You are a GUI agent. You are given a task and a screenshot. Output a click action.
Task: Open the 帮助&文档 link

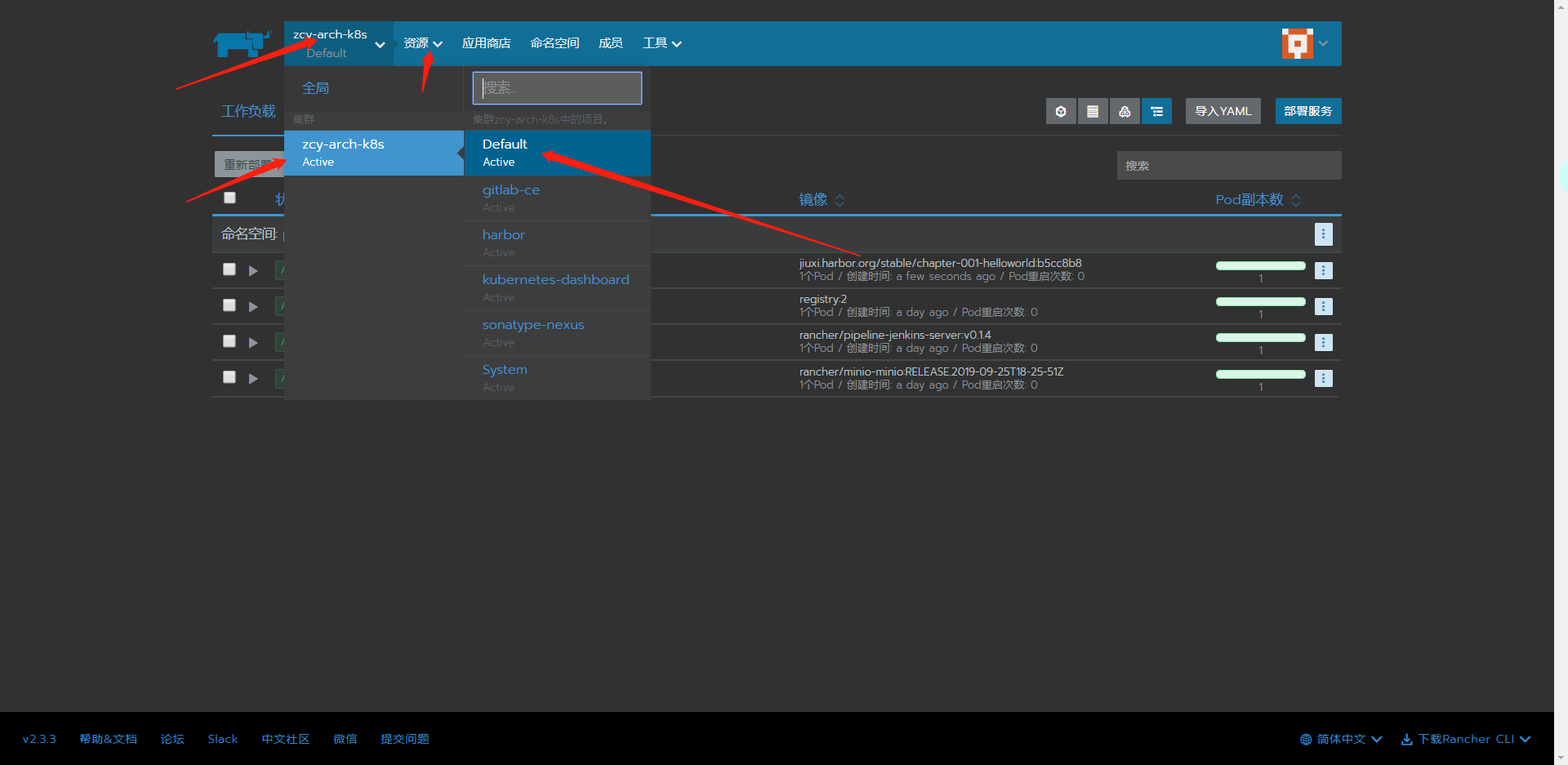pyautogui.click(x=108, y=739)
